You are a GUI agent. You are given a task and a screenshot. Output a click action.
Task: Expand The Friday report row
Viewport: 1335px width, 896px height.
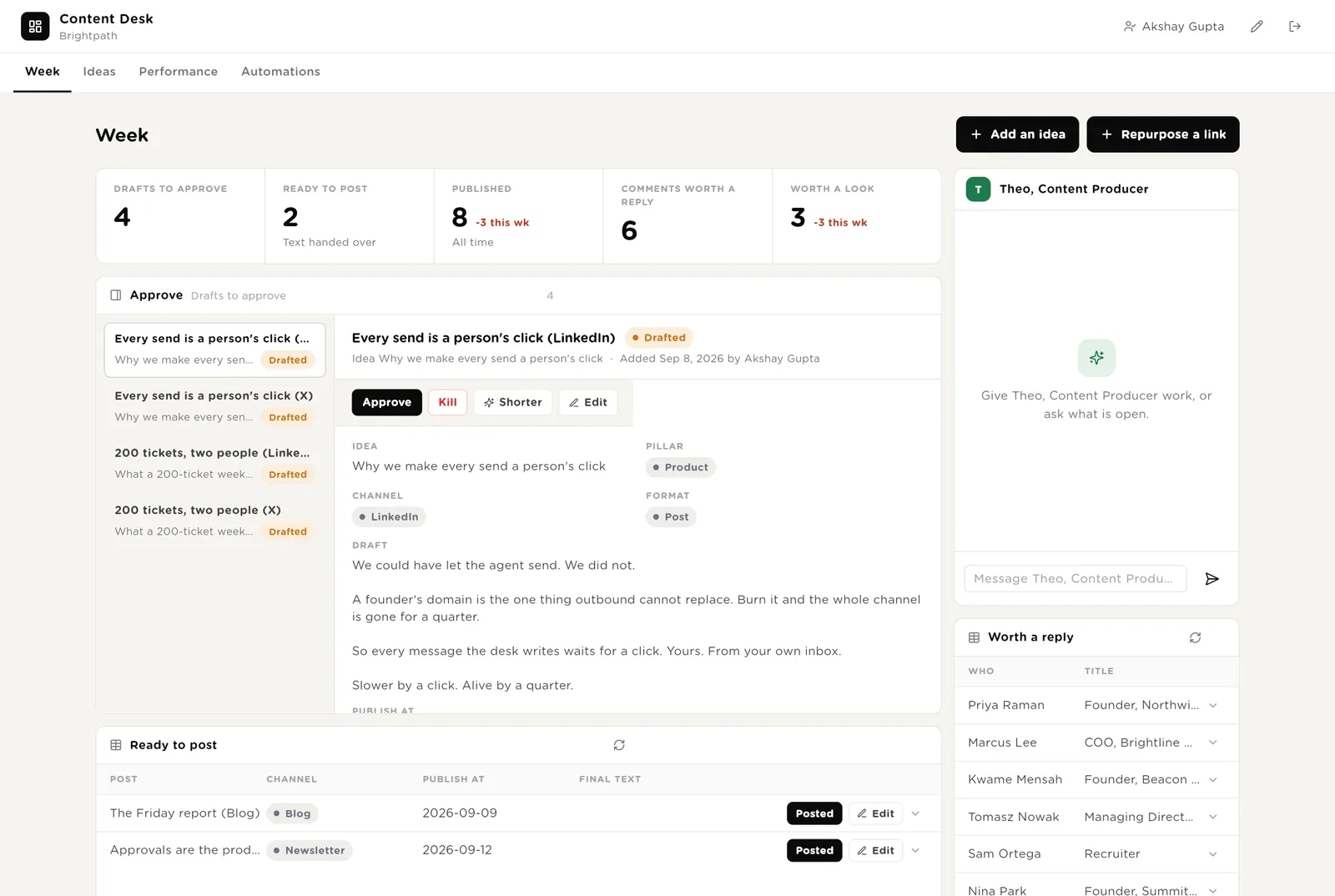tap(915, 813)
